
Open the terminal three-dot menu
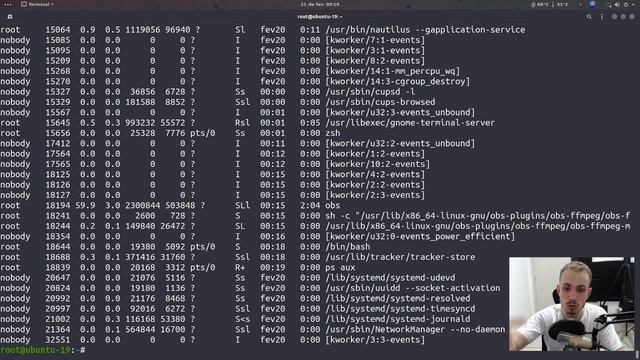point(602,17)
